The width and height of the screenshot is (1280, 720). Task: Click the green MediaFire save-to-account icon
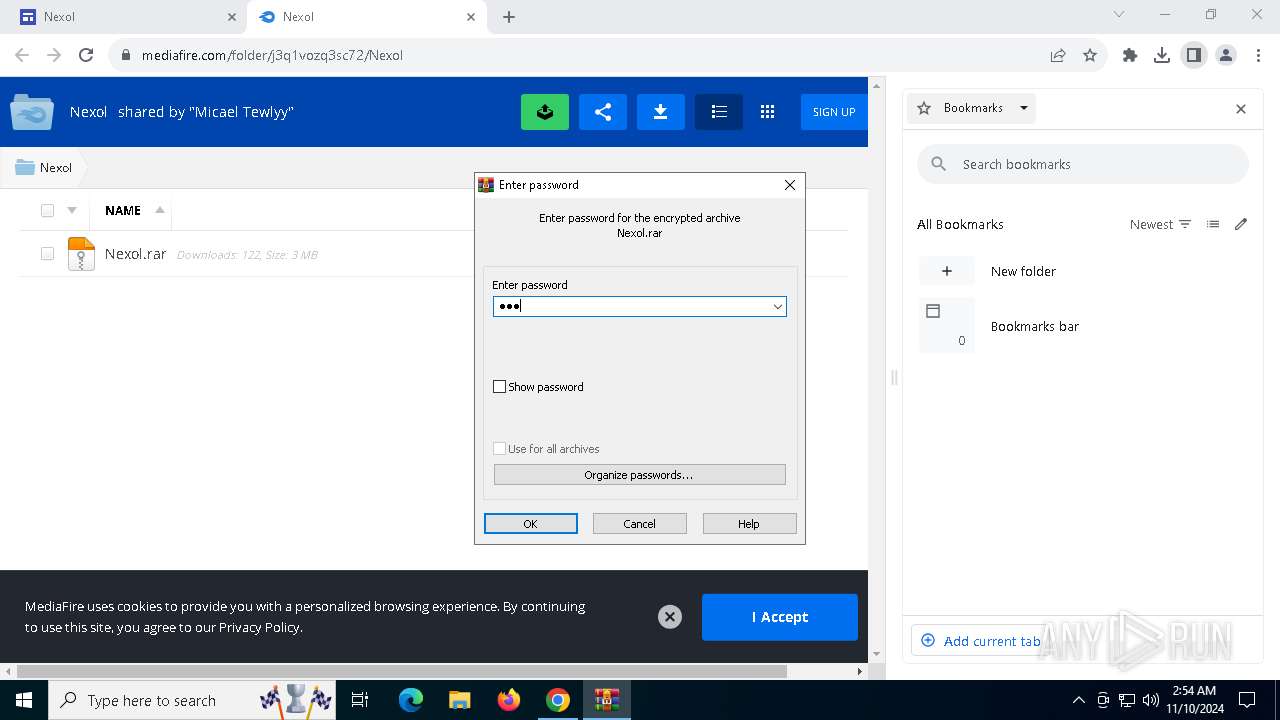point(545,112)
